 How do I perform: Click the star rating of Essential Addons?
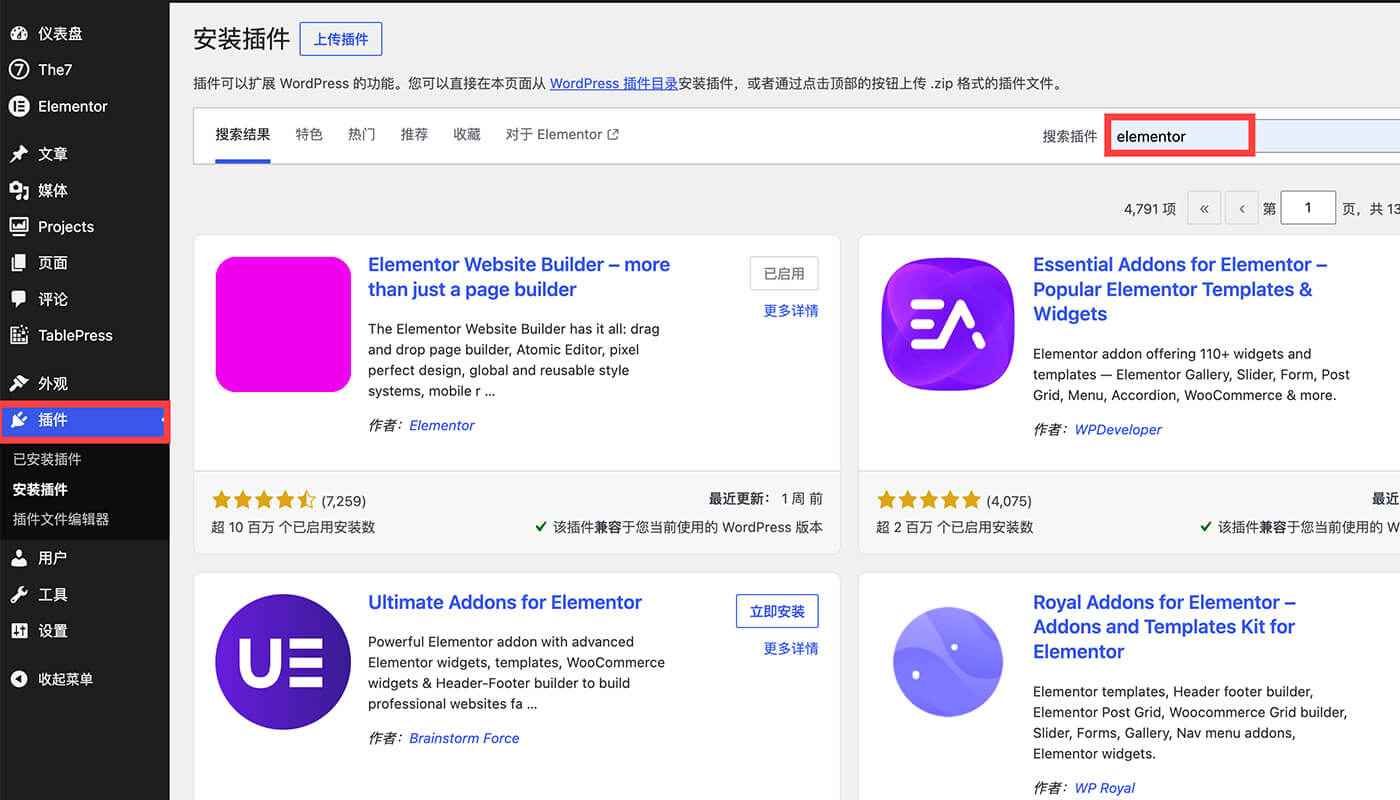[x=929, y=500]
